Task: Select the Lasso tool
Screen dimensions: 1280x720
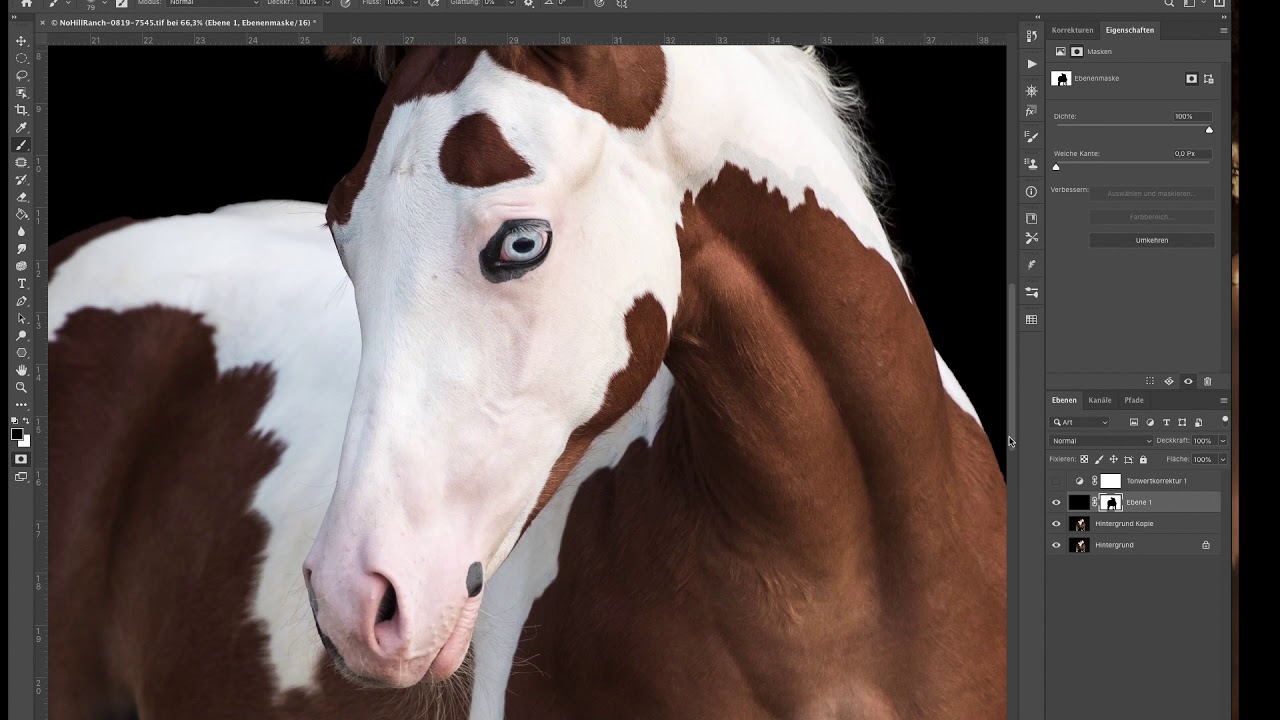Action: 21,76
